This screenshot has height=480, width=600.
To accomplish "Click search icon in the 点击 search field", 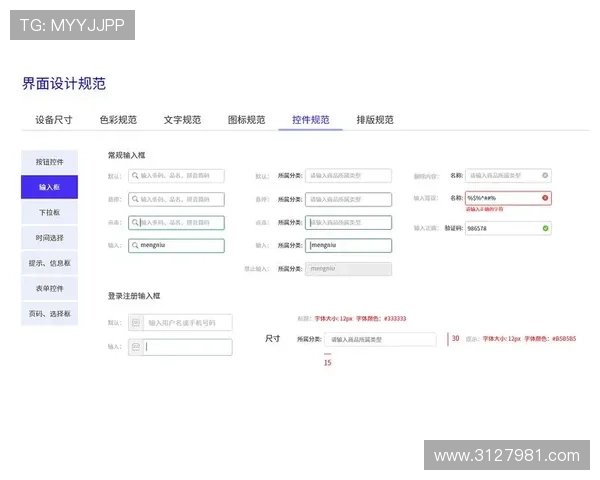I will coord(135,222).
